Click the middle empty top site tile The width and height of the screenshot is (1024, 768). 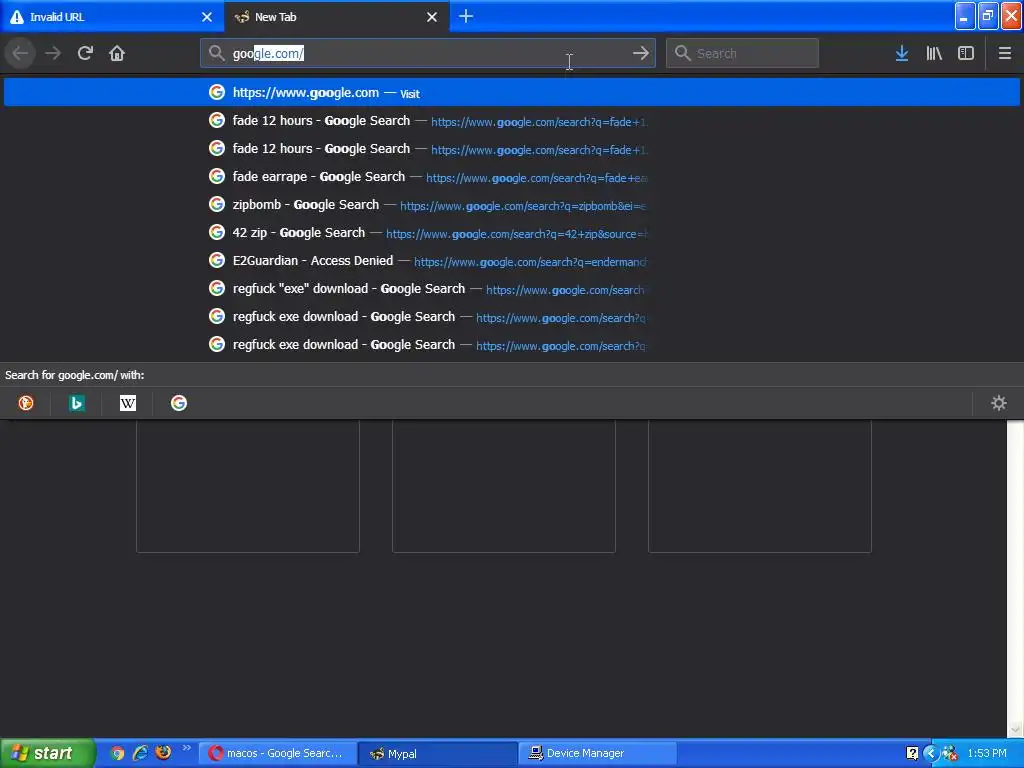[504, 486]
